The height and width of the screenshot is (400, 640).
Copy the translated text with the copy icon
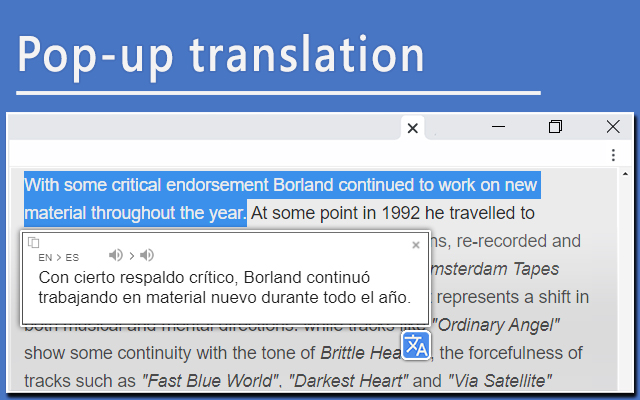coord(33,242)
